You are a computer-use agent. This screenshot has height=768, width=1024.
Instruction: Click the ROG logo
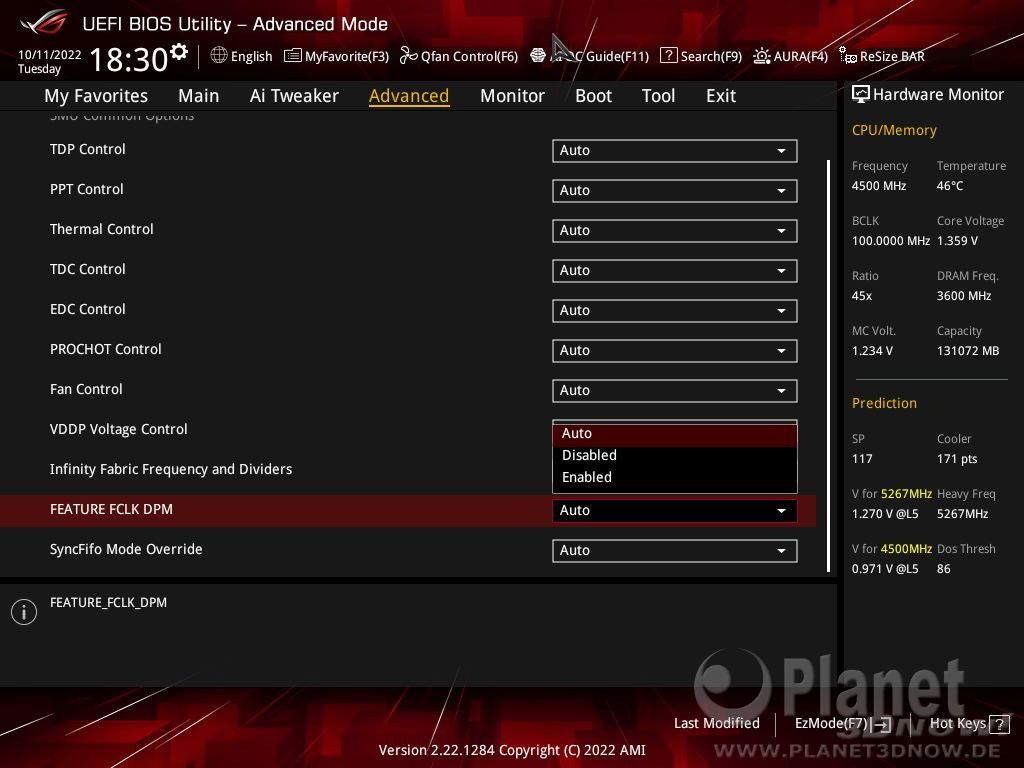[x=43, y=23]
